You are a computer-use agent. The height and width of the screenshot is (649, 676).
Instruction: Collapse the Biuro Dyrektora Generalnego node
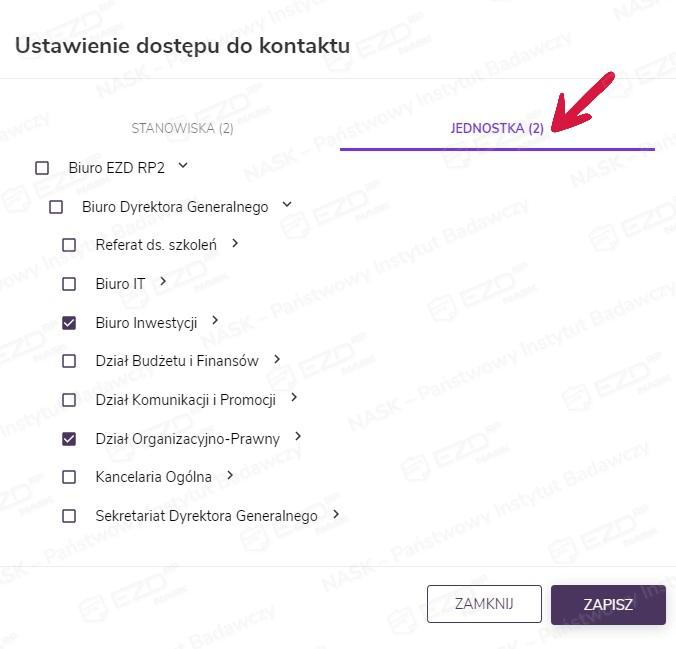[287, 205]
